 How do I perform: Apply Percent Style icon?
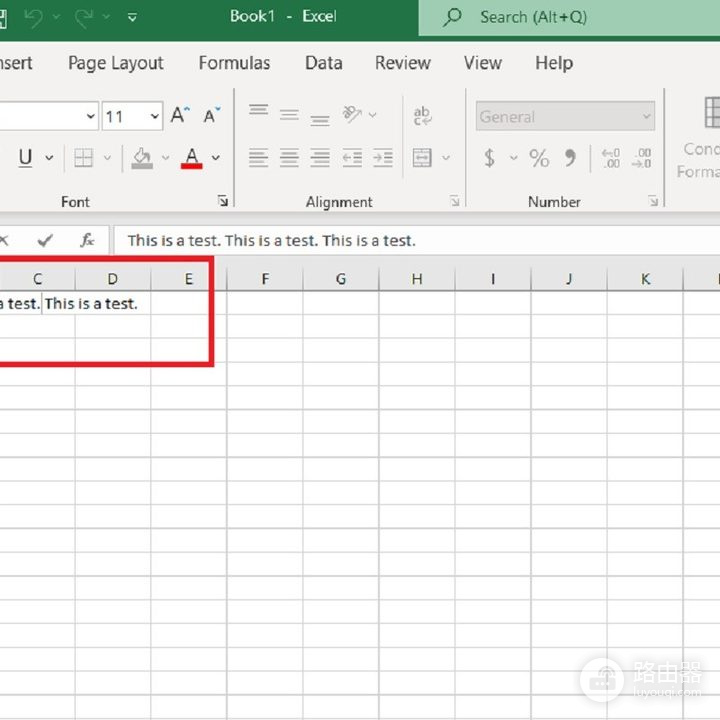(539, 158)
